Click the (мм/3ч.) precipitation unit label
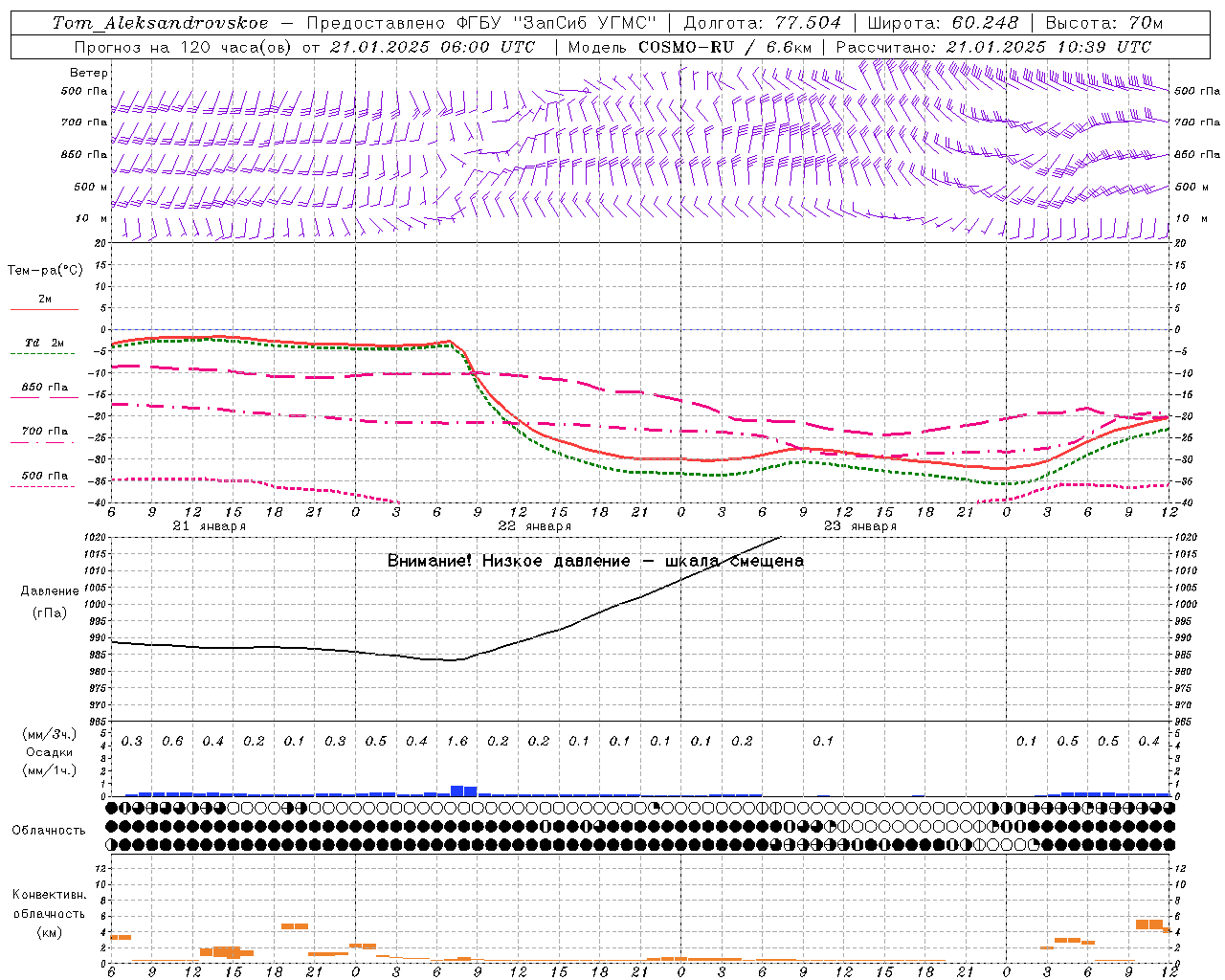This screenshot has height=980, width=1225. tap(50, 734)
